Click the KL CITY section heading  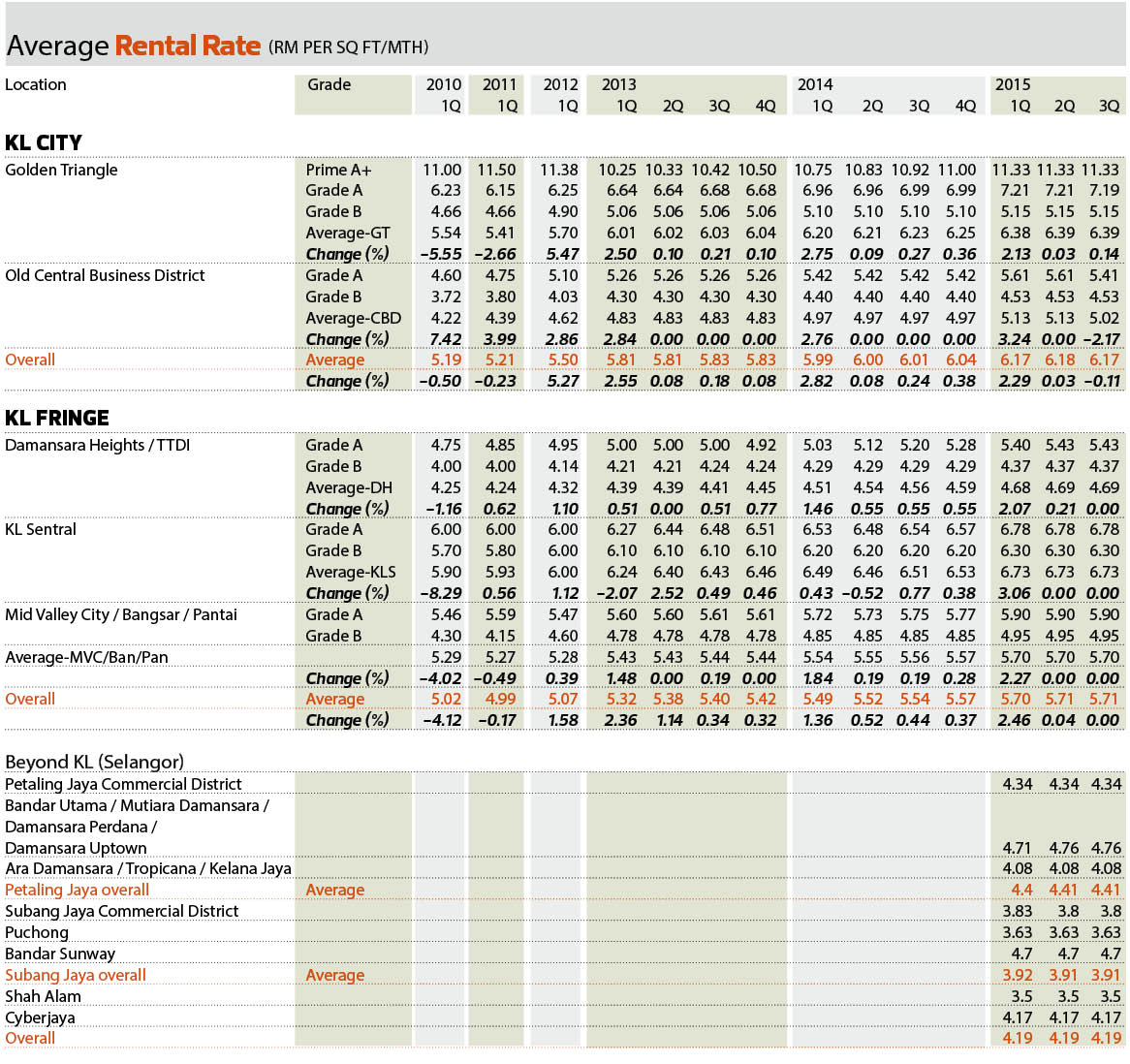click(x=44, y=142)
